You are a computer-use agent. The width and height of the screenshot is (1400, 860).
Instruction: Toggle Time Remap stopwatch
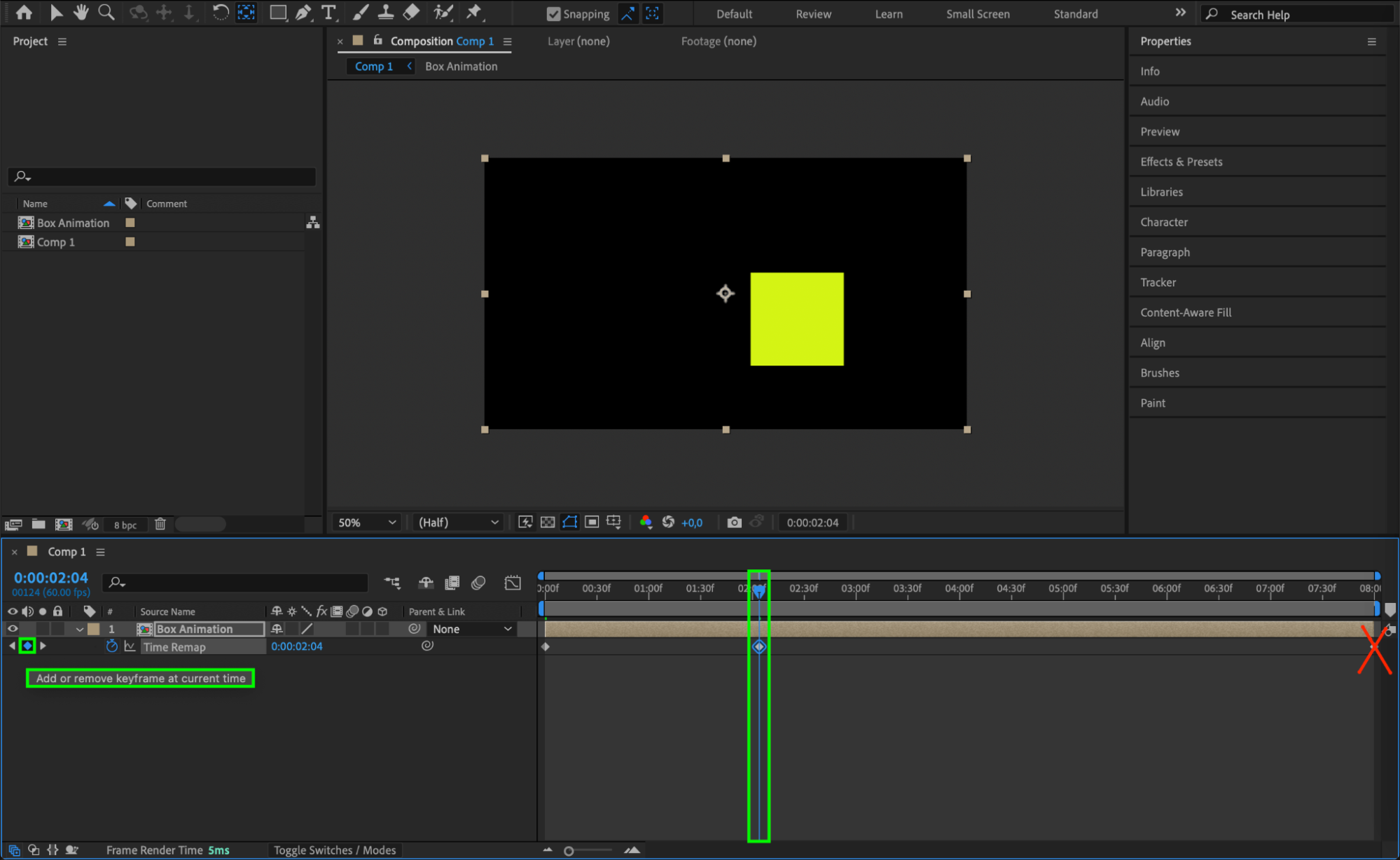point(111,646)
